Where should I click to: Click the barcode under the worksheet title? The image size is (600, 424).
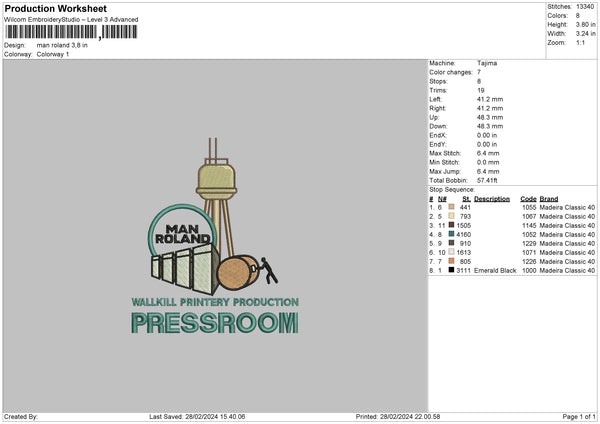pyautogui.click(x=71, y=32)
